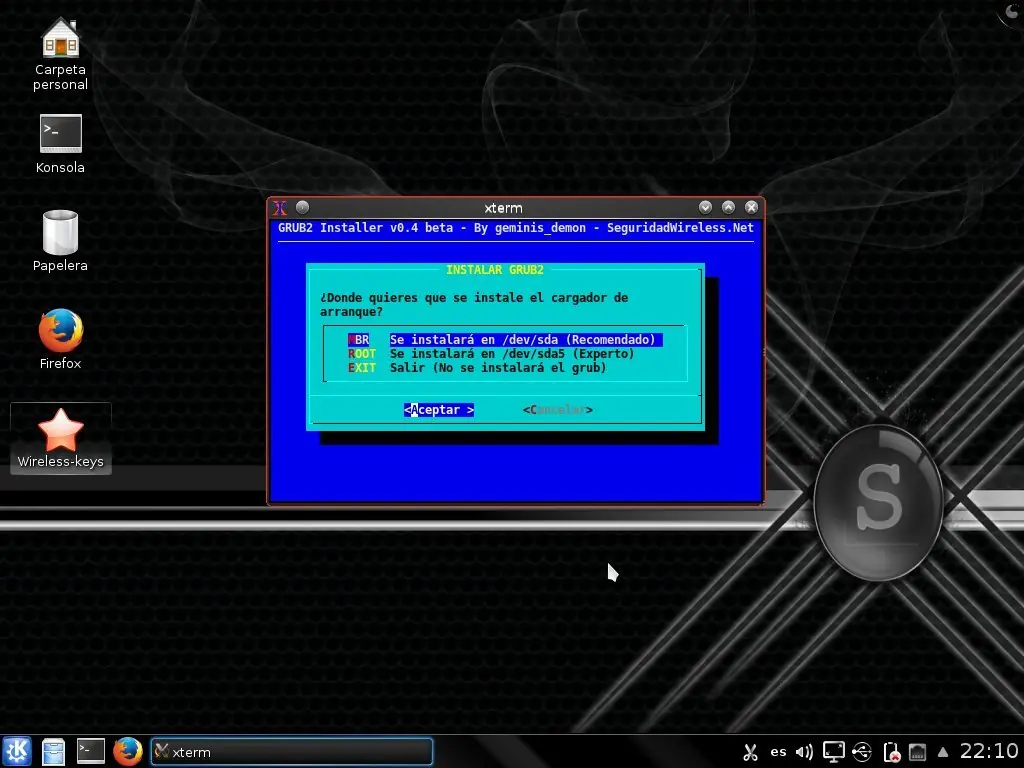Launch terminal from the taskbar icon
1024x768 pixels.
(90, 751)
